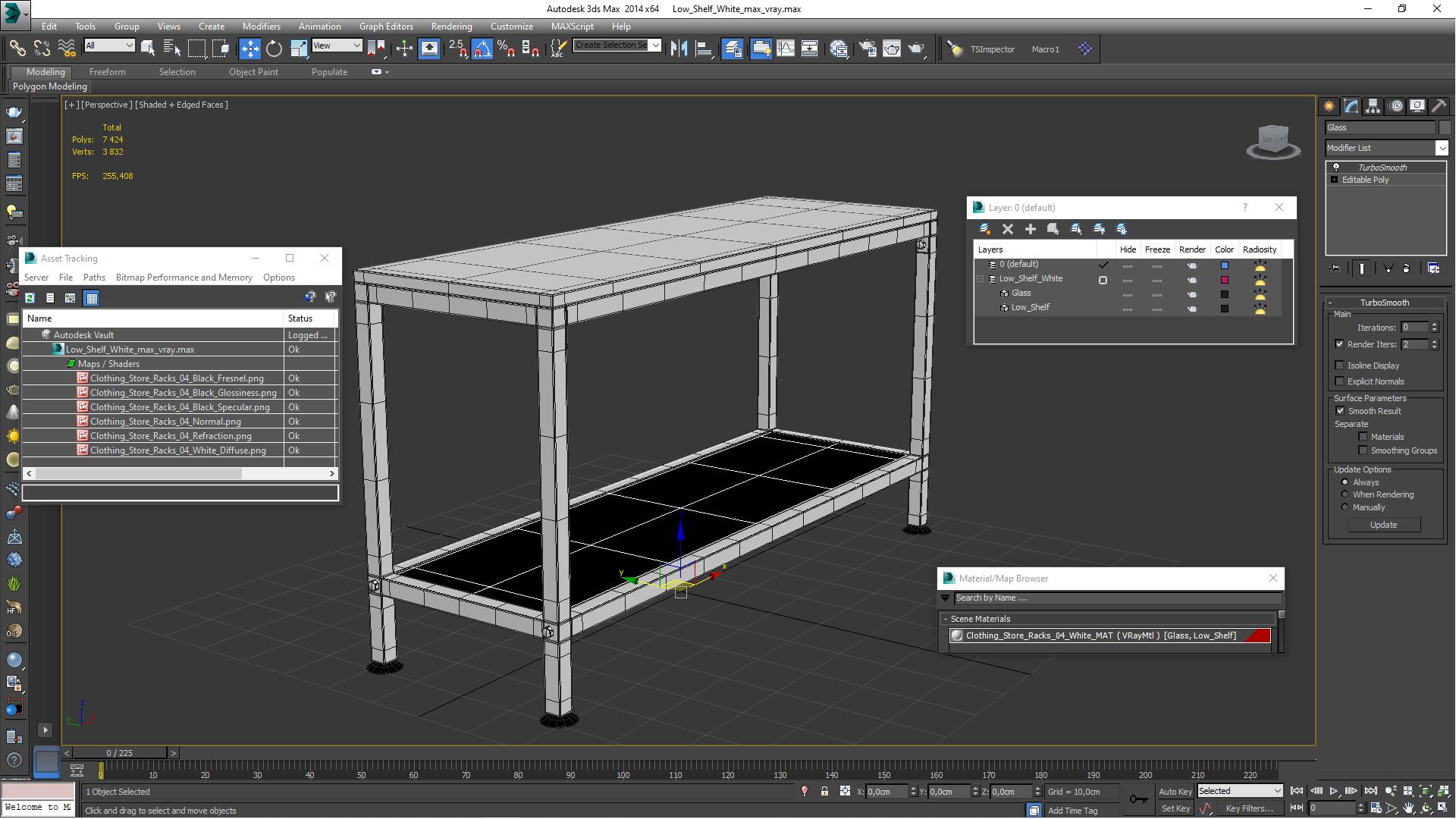Click the flashlight icon beside TSInspector
This screenshot has height=819, width=1456.
tap(955, 49)
